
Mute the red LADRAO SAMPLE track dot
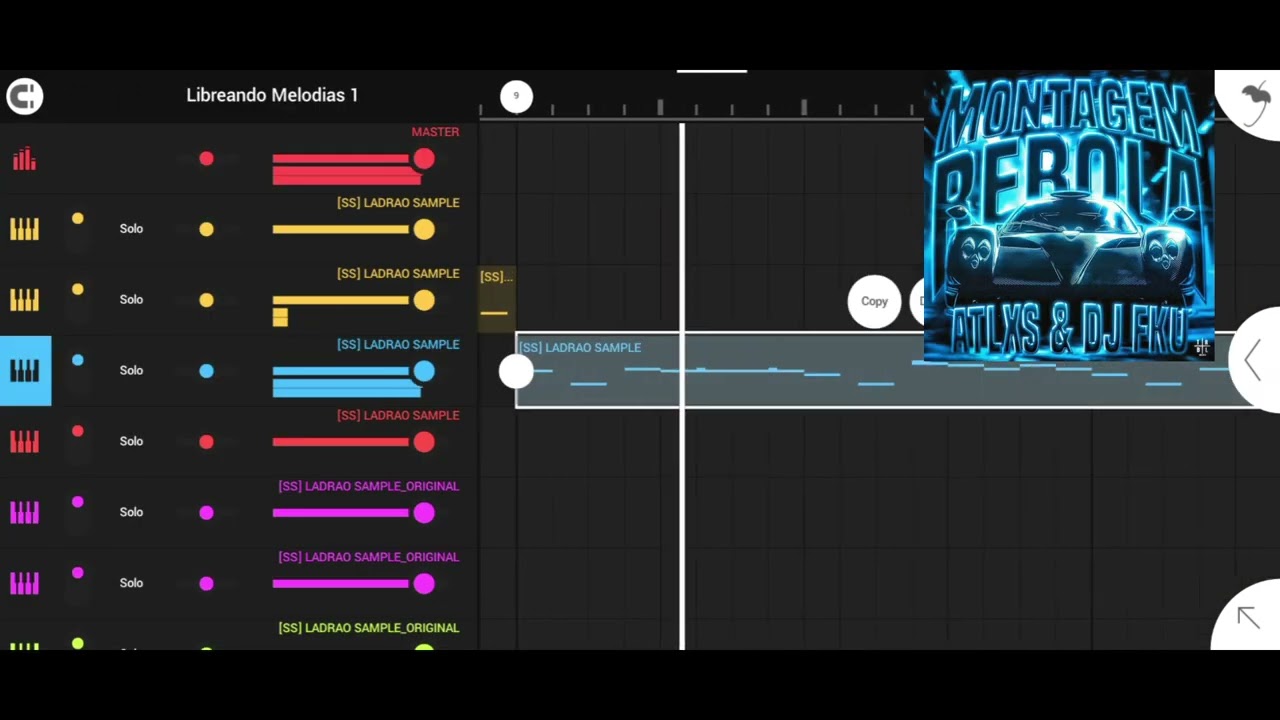pyautogui.click(x=78, y=431)
